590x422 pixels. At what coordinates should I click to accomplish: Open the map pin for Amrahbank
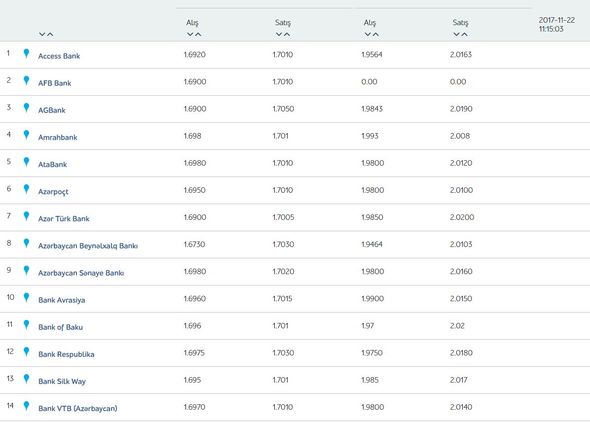(x=26, y=135)
